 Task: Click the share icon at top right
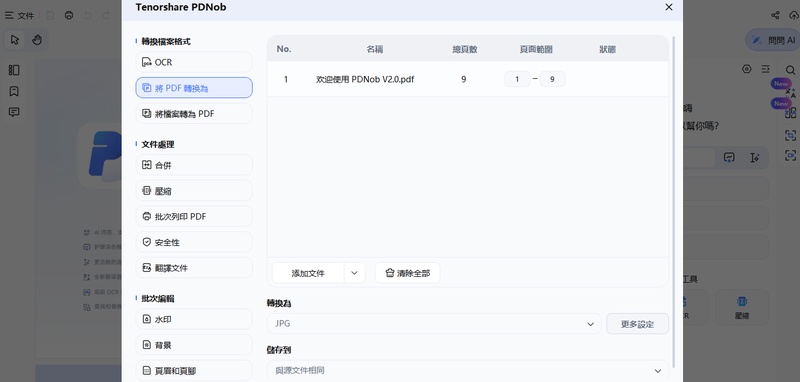tap(775, 15)
